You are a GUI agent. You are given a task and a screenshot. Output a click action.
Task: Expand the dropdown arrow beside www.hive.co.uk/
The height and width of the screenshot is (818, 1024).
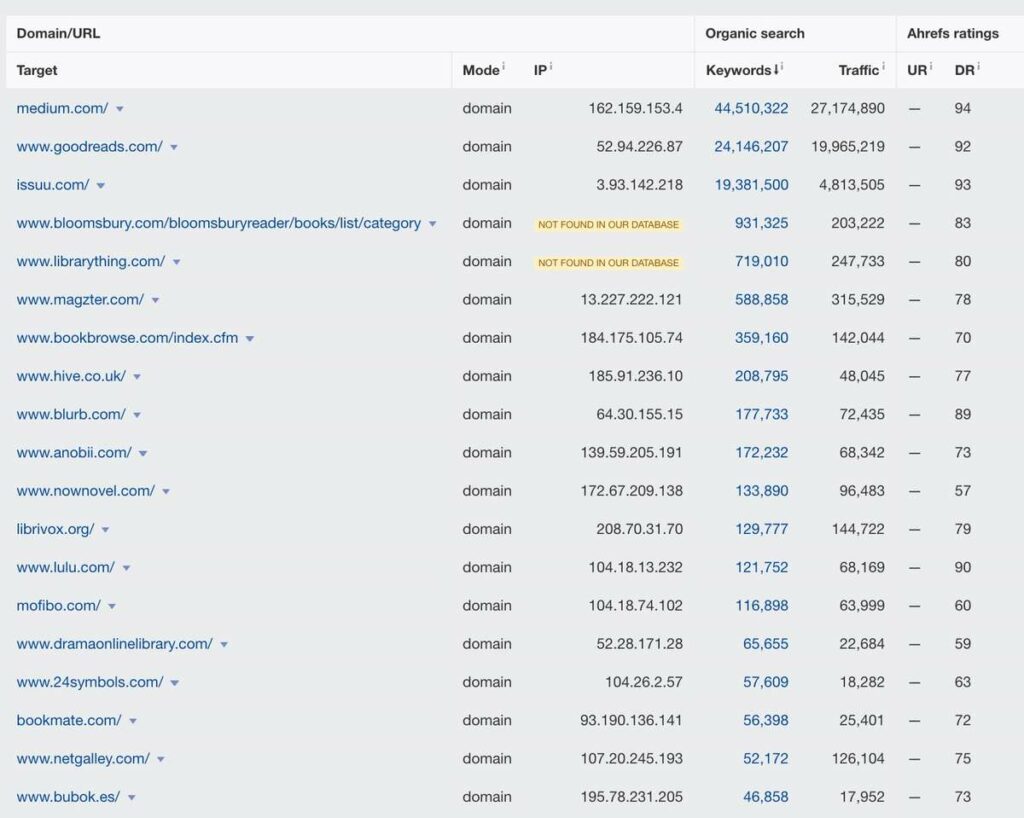[136, 377]
